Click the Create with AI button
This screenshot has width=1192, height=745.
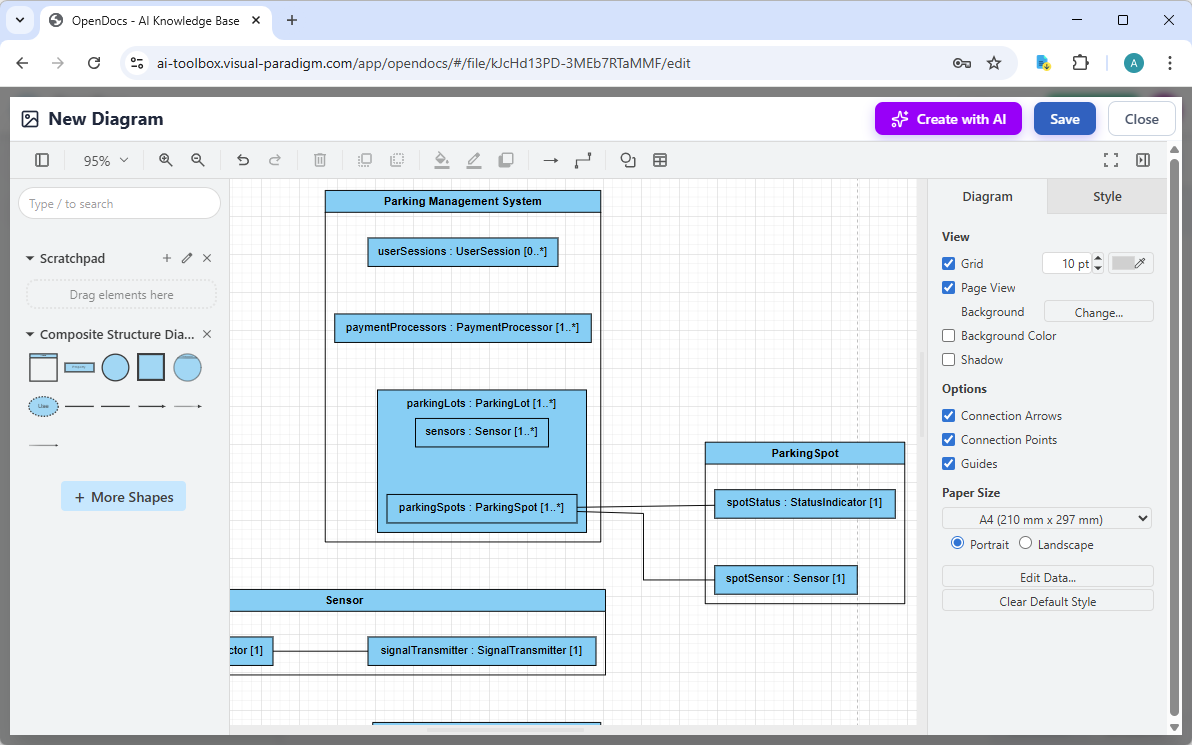point(948,118)
